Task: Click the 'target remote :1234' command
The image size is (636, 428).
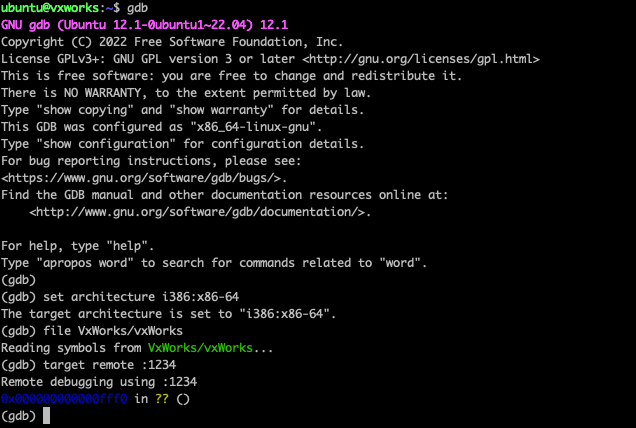Action: tap(110, 365)
